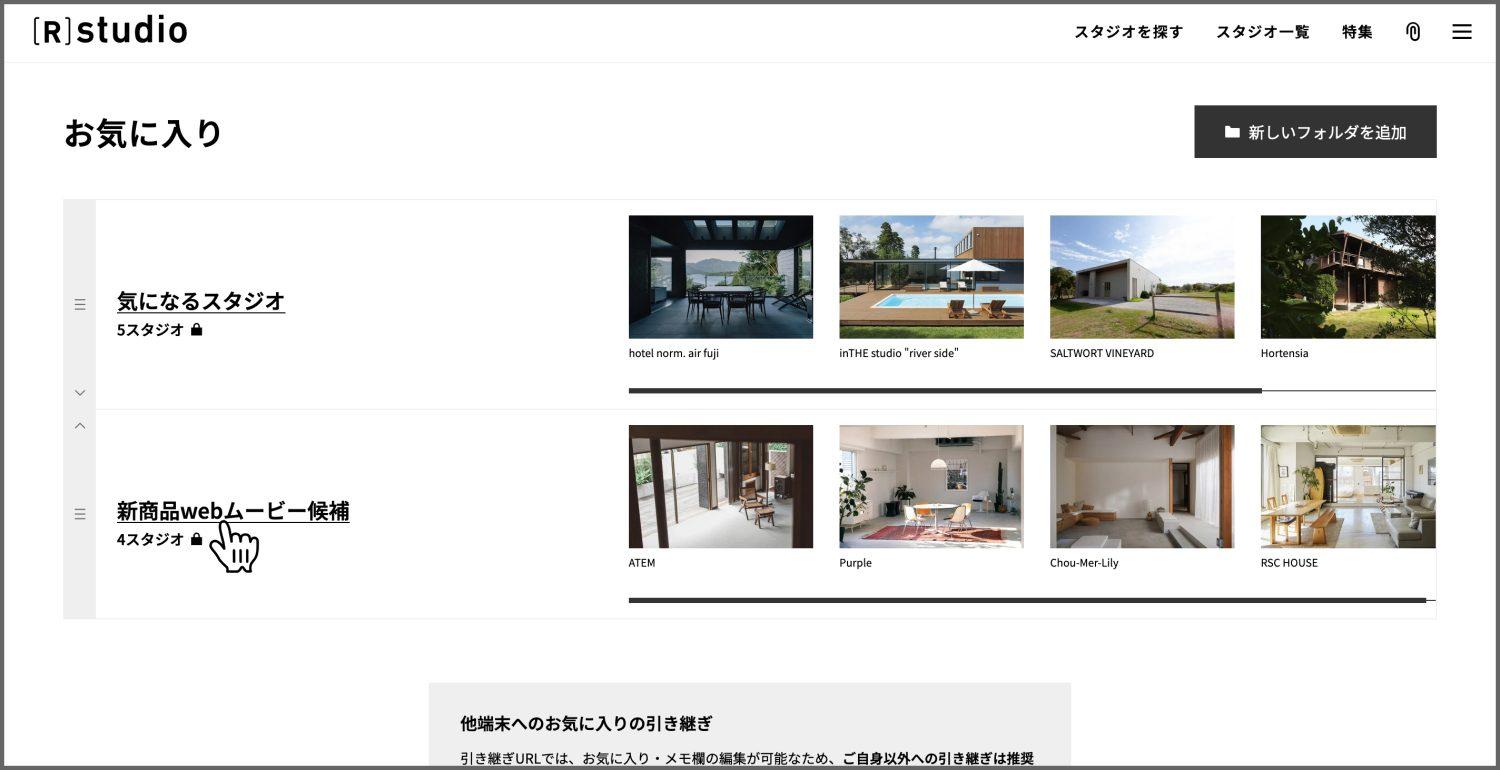This screenshot has width=1500, height=770.
Task: Open the paperclip favorites icon in header
Action: pos(1413,32)
